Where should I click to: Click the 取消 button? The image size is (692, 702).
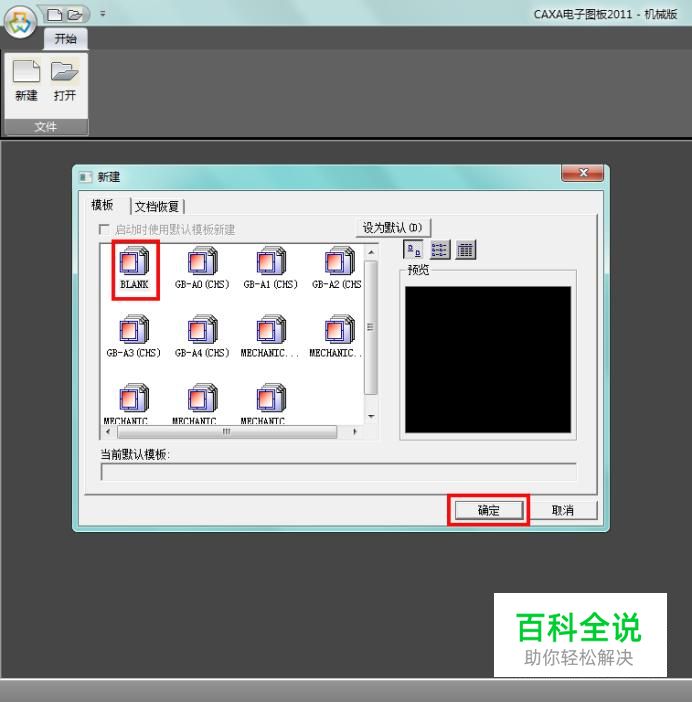[x=563, y=510]
